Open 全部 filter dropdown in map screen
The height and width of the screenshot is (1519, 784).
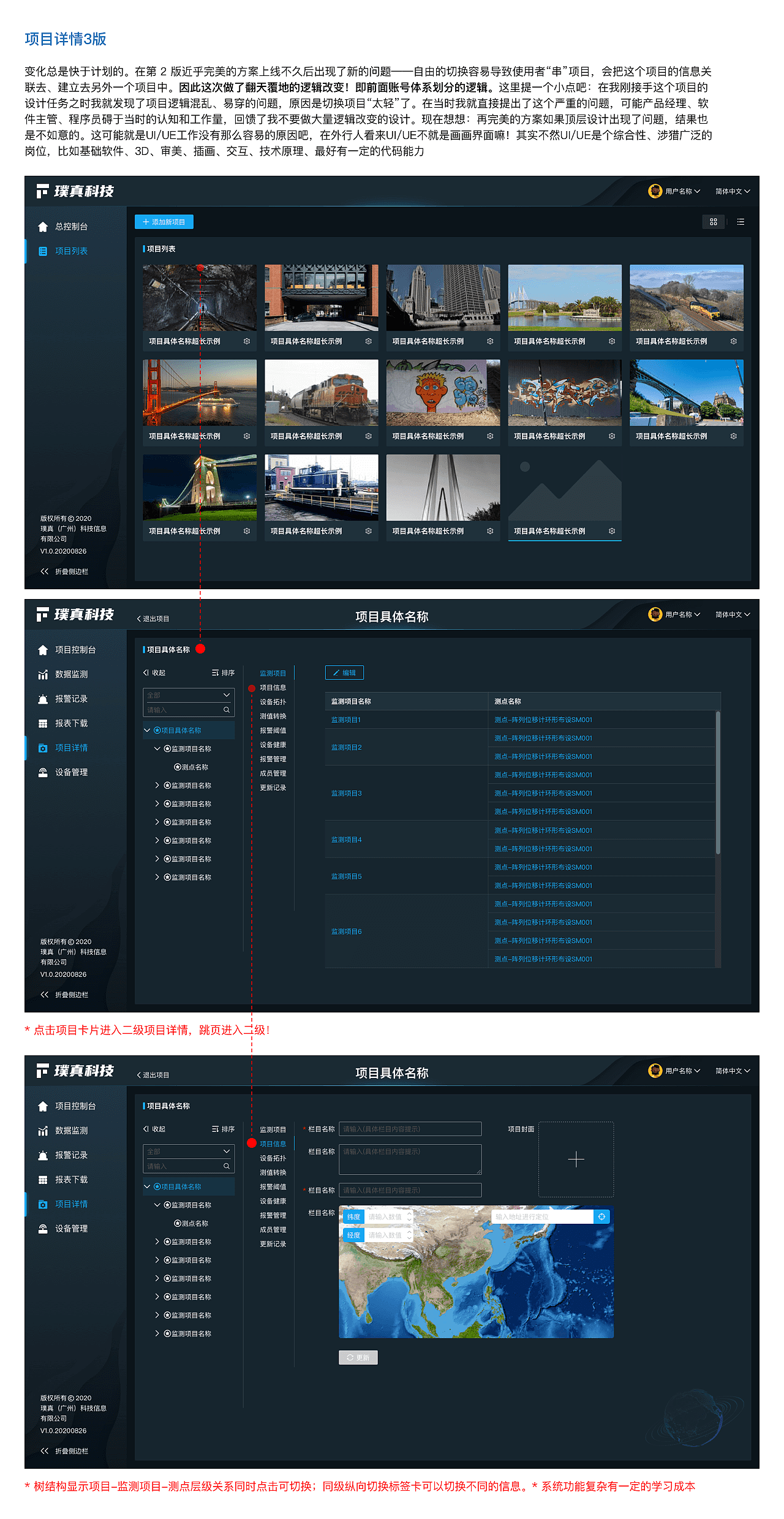tap(189, 1151)
